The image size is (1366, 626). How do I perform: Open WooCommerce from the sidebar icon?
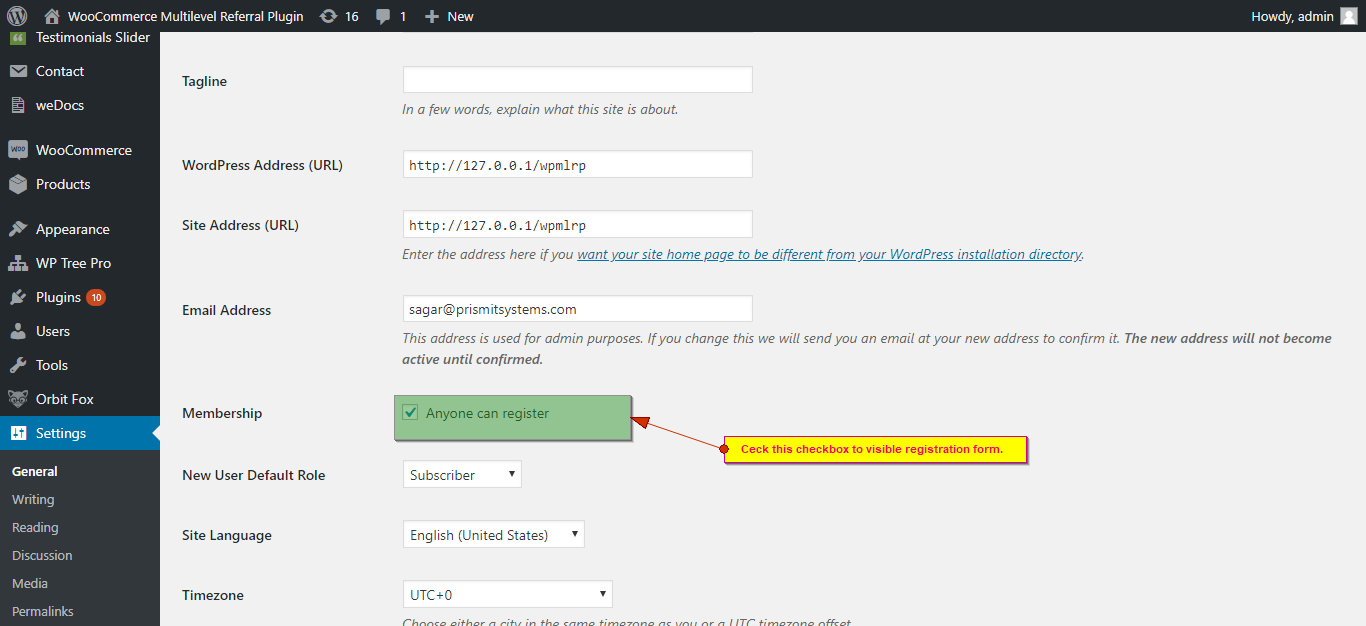tap(18, 149)
